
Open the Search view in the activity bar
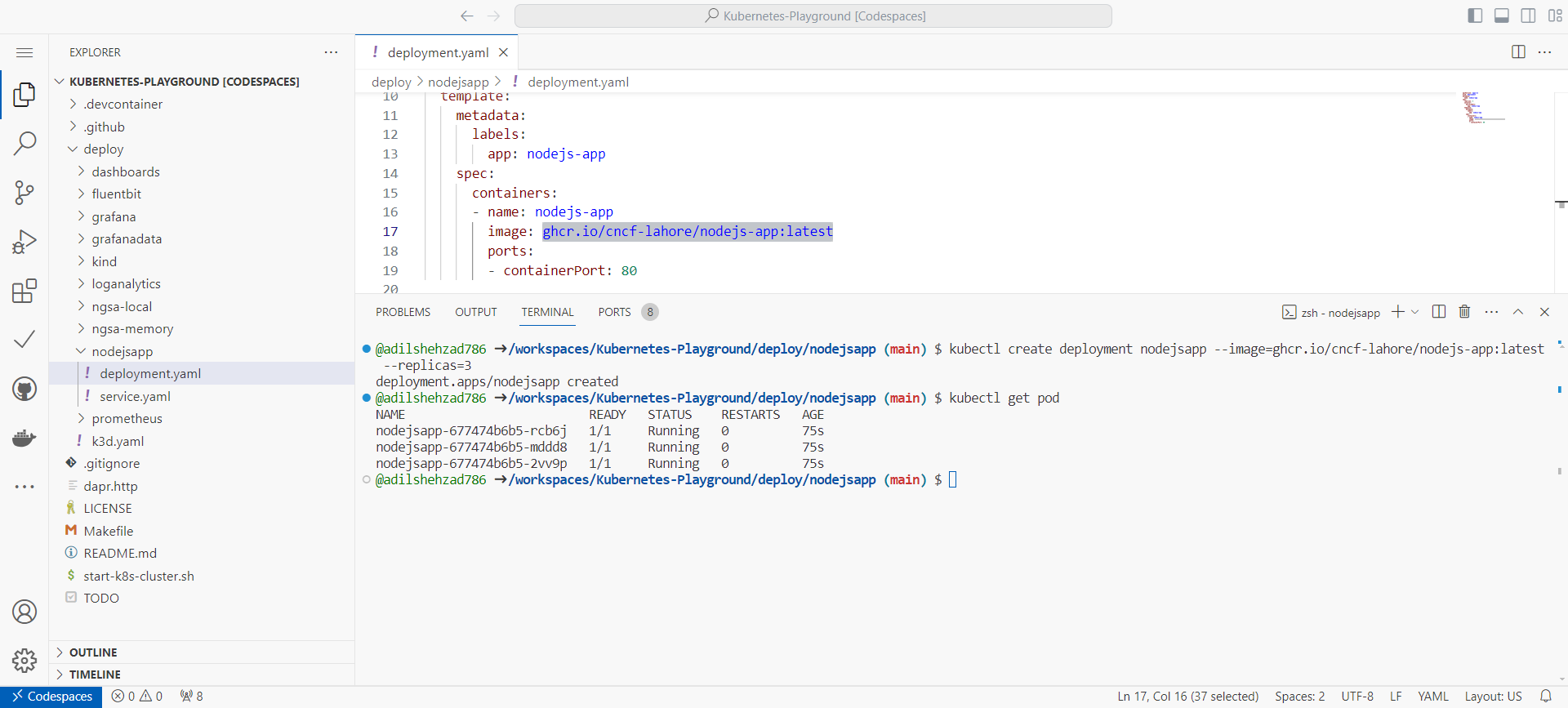pos(24,144)
